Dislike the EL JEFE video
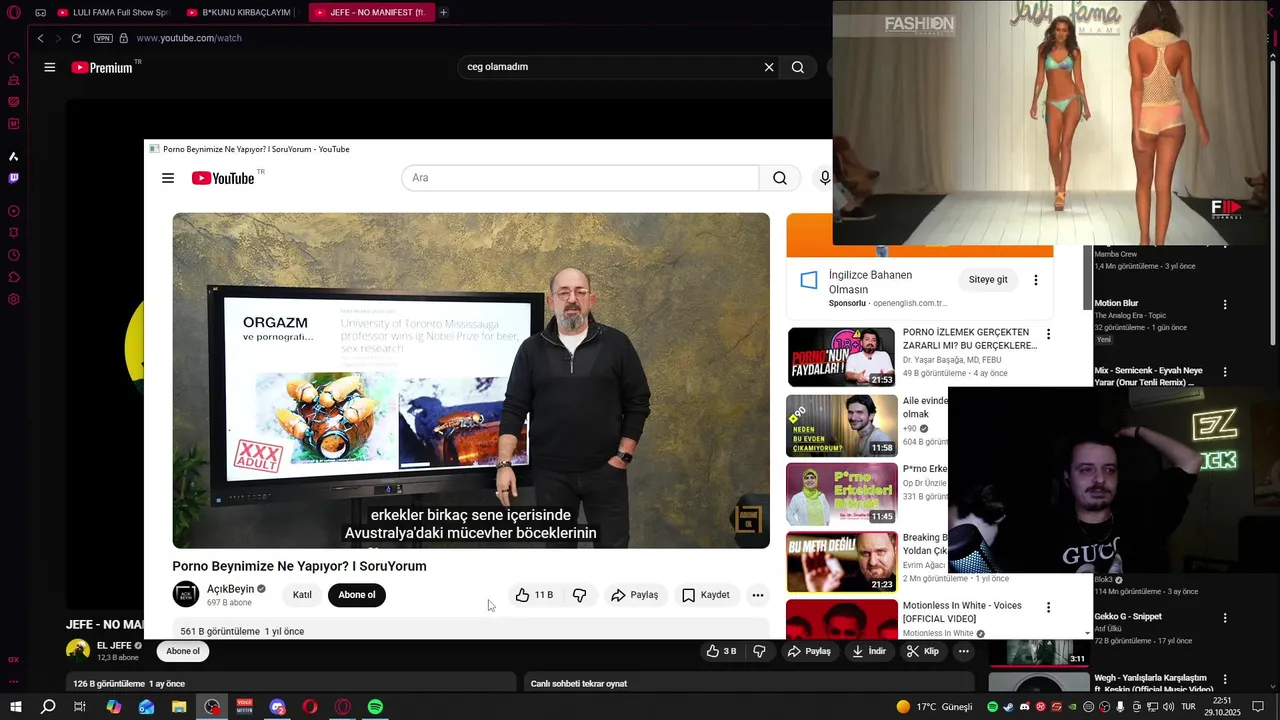Viewport: 1280px width, 720px height. click(x=759, y=651)
